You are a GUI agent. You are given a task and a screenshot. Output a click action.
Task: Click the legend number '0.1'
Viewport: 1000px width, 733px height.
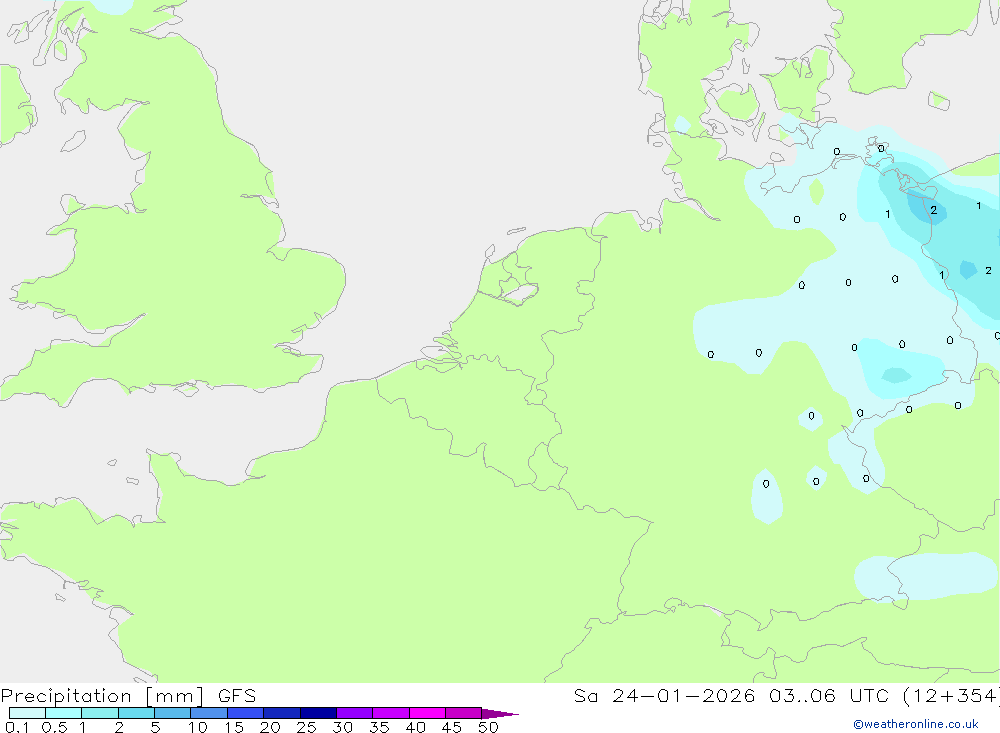coord(17,727)
